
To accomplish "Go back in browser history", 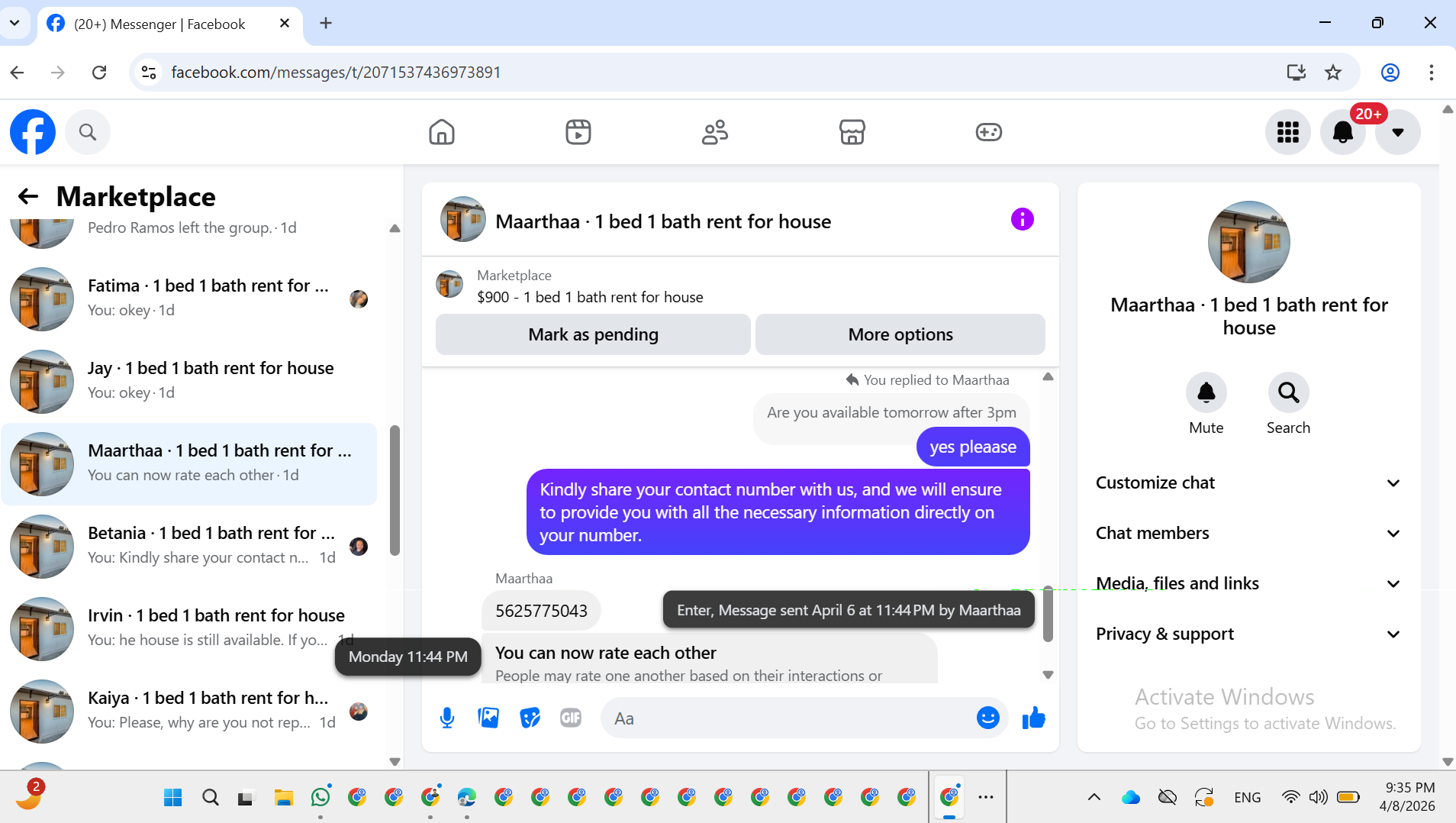I will (x=18, y=73).
